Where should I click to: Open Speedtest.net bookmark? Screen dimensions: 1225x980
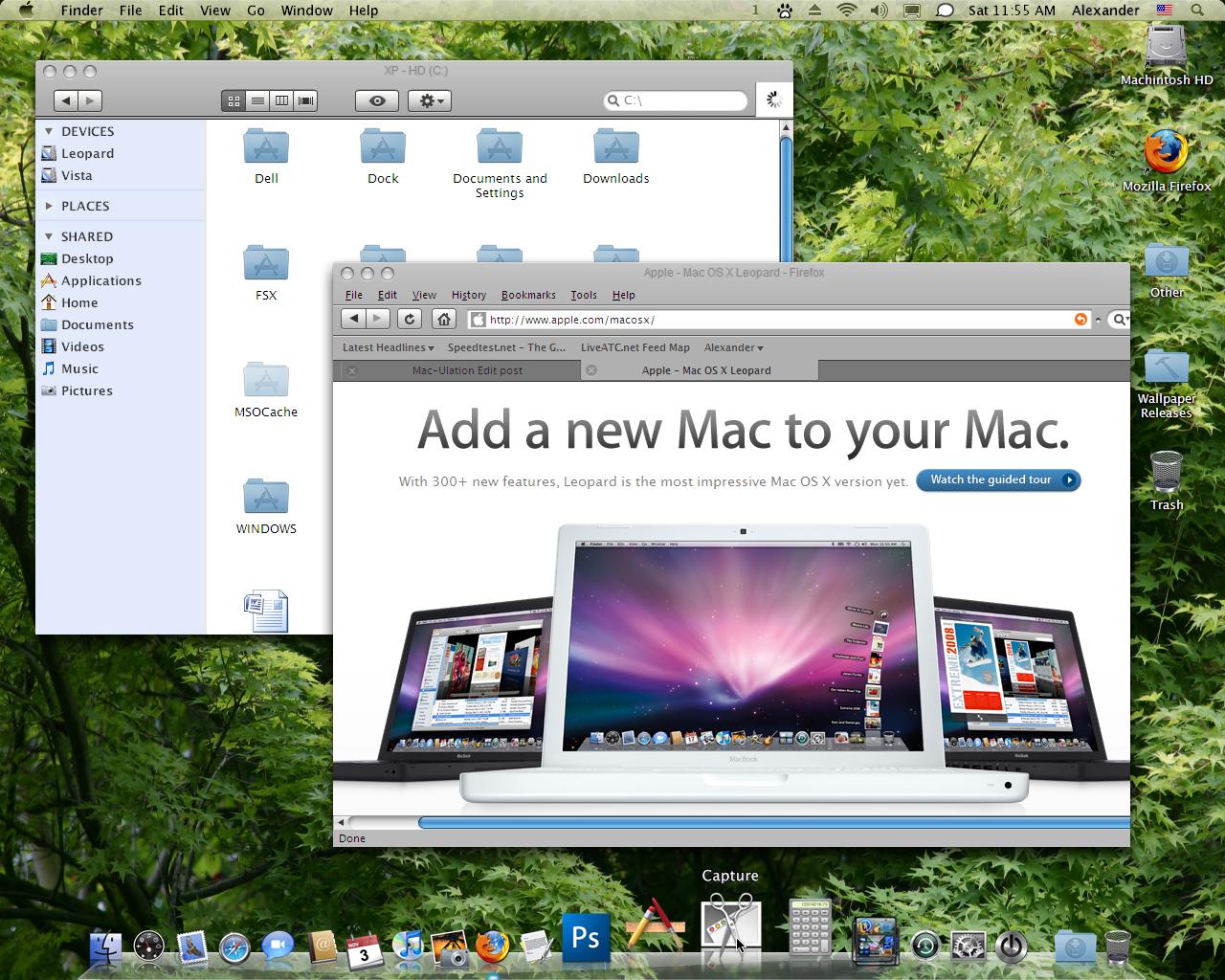point(506,347)
